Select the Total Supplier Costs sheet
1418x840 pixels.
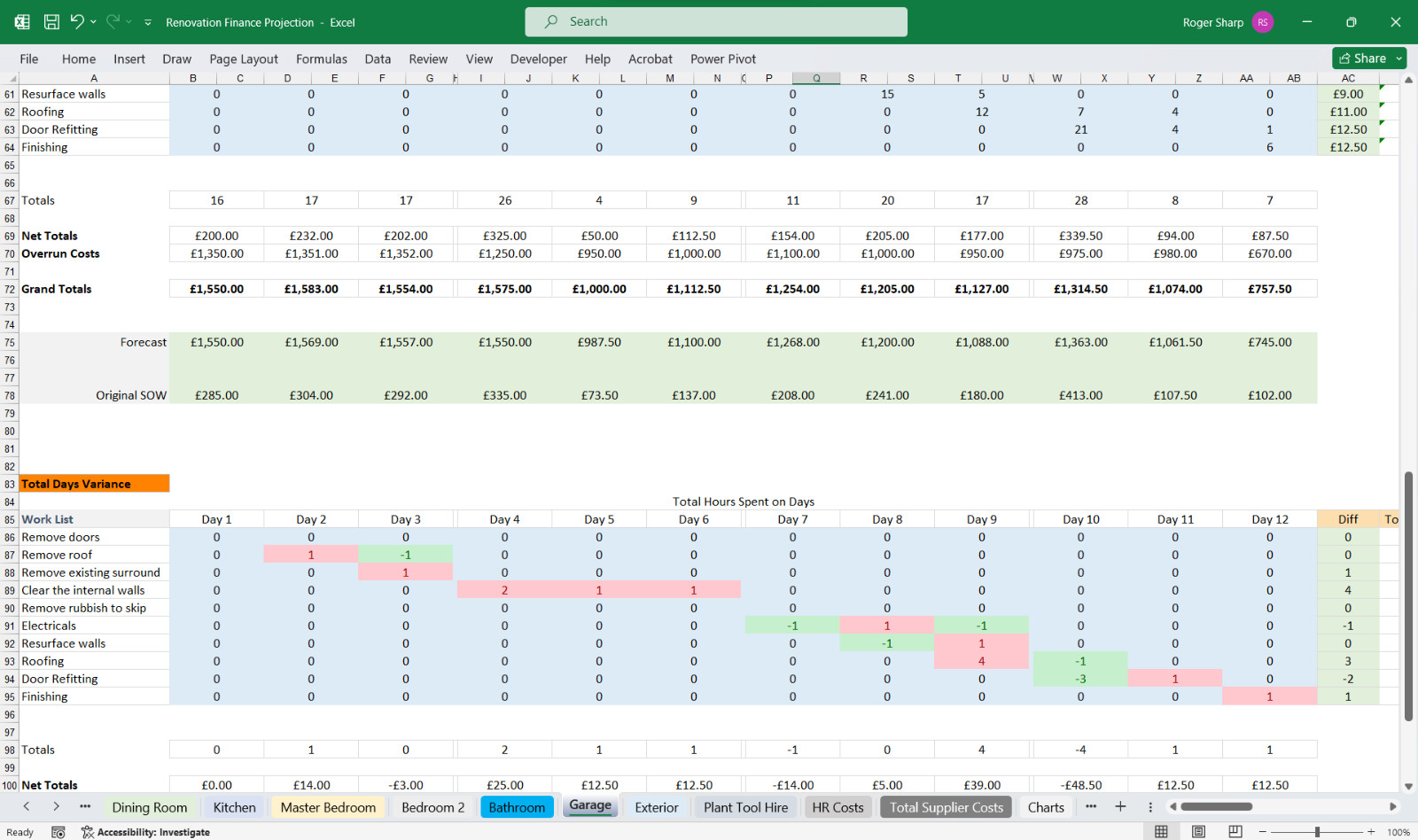[x=947, y=807]
